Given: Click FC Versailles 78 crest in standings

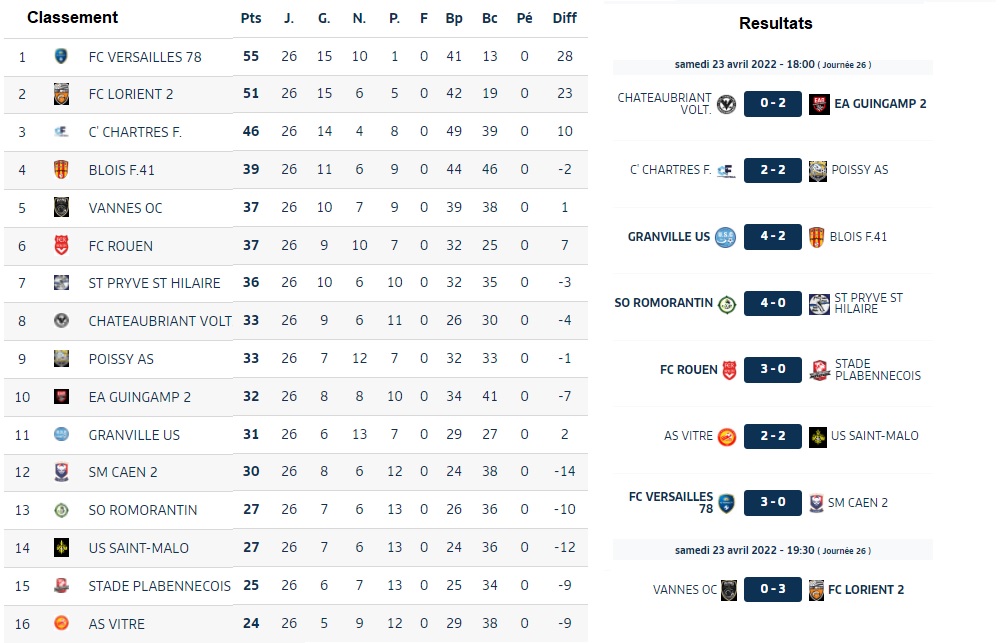Looking at the screenshot, I should coord(61,57).
